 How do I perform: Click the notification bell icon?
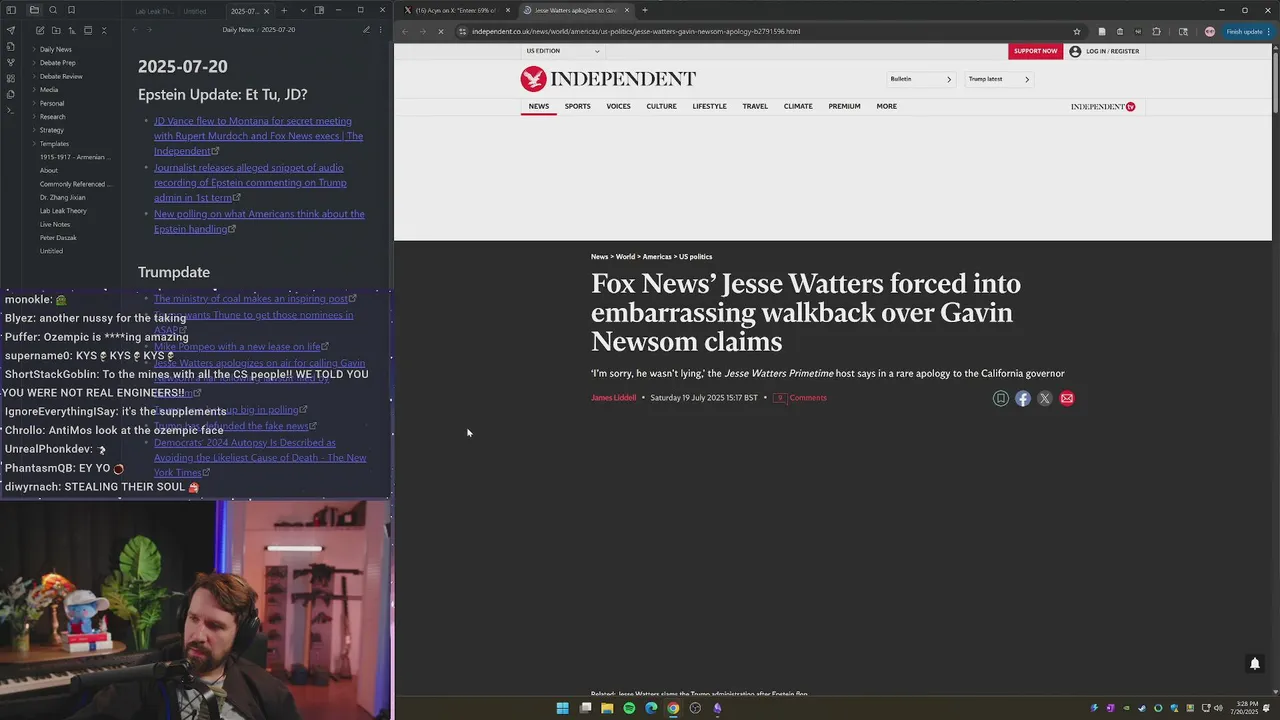point(1254,663)
